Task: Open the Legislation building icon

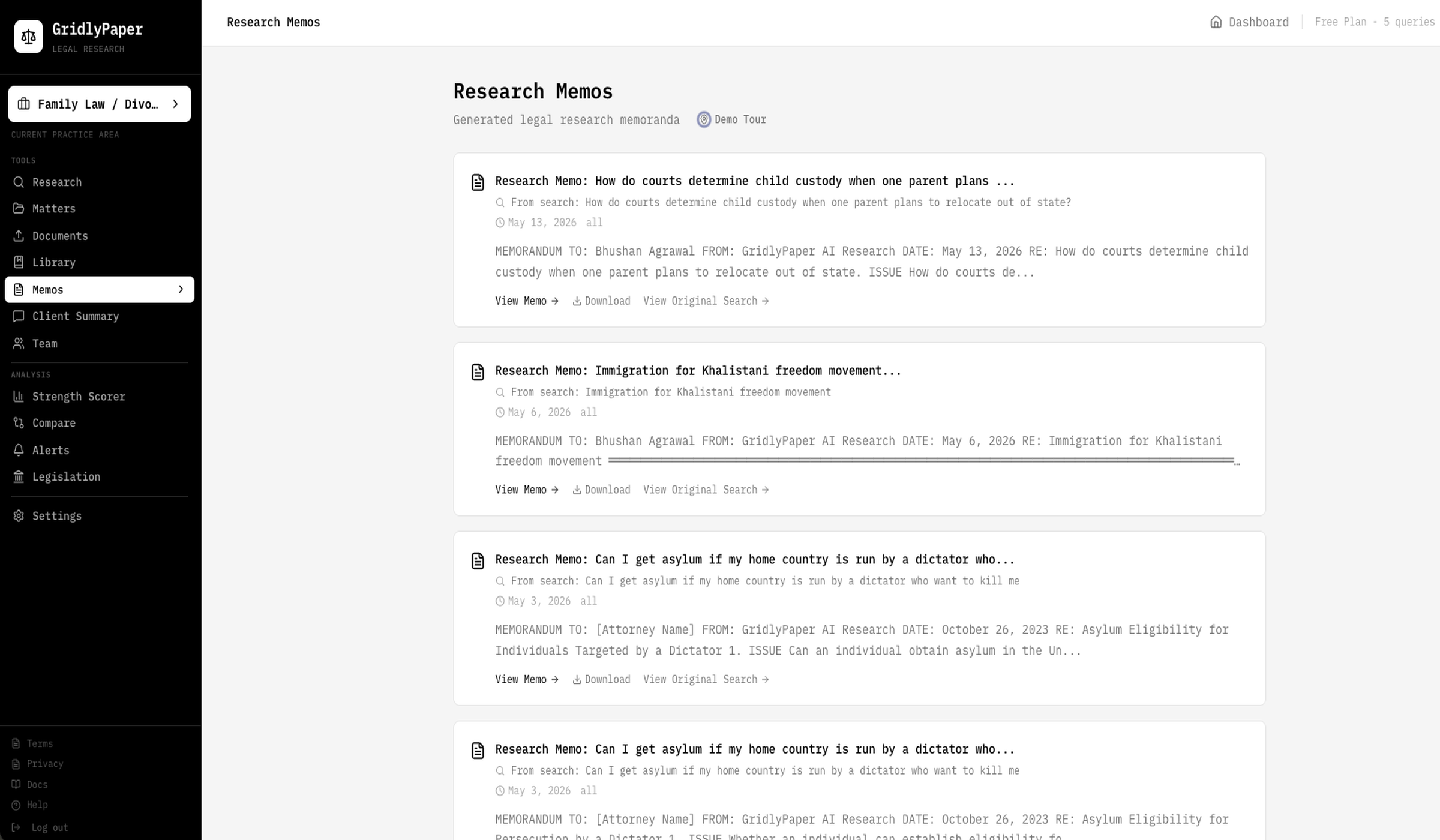Action: pos(19,476)
